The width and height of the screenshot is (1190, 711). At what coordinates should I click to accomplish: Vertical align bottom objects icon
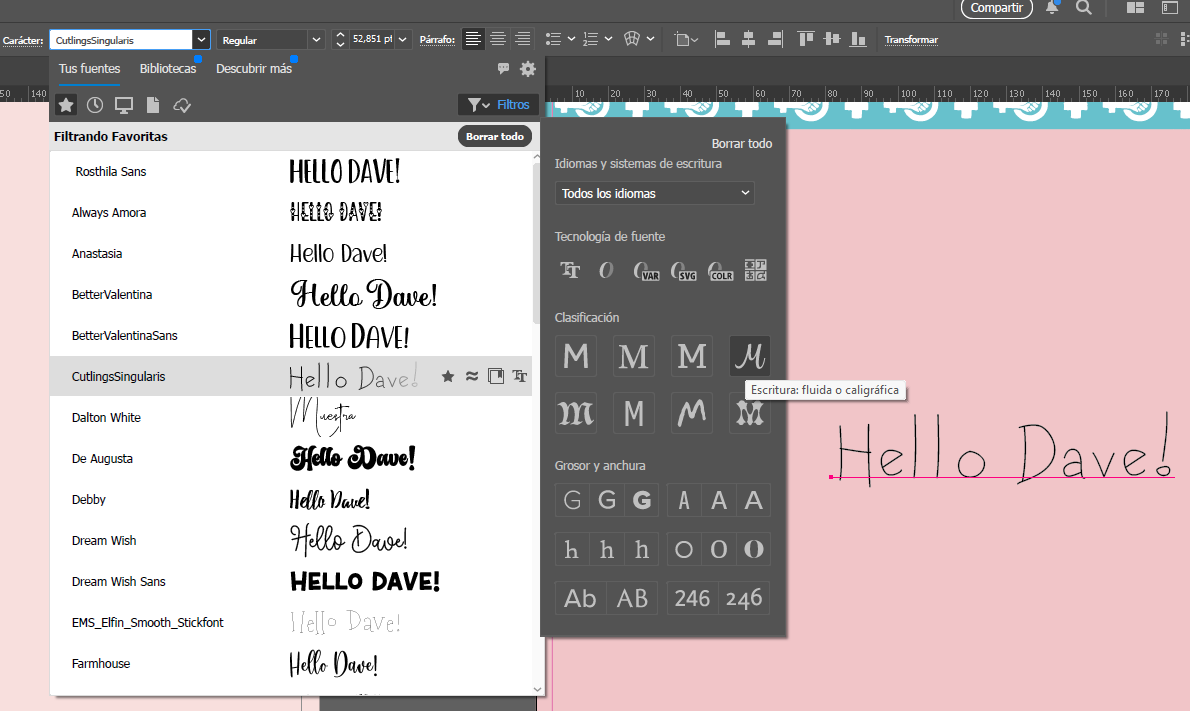tap(858, 39)
